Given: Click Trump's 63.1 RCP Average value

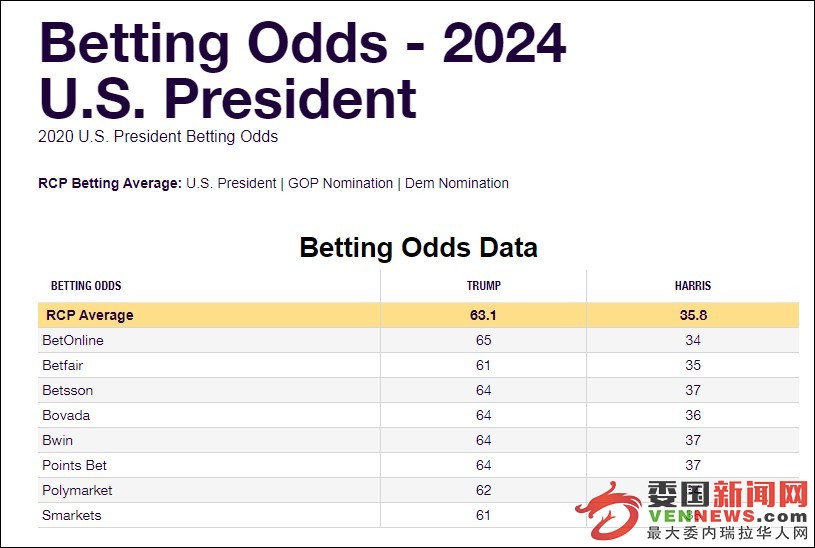Looking at the screenshot, I should 483,315.
